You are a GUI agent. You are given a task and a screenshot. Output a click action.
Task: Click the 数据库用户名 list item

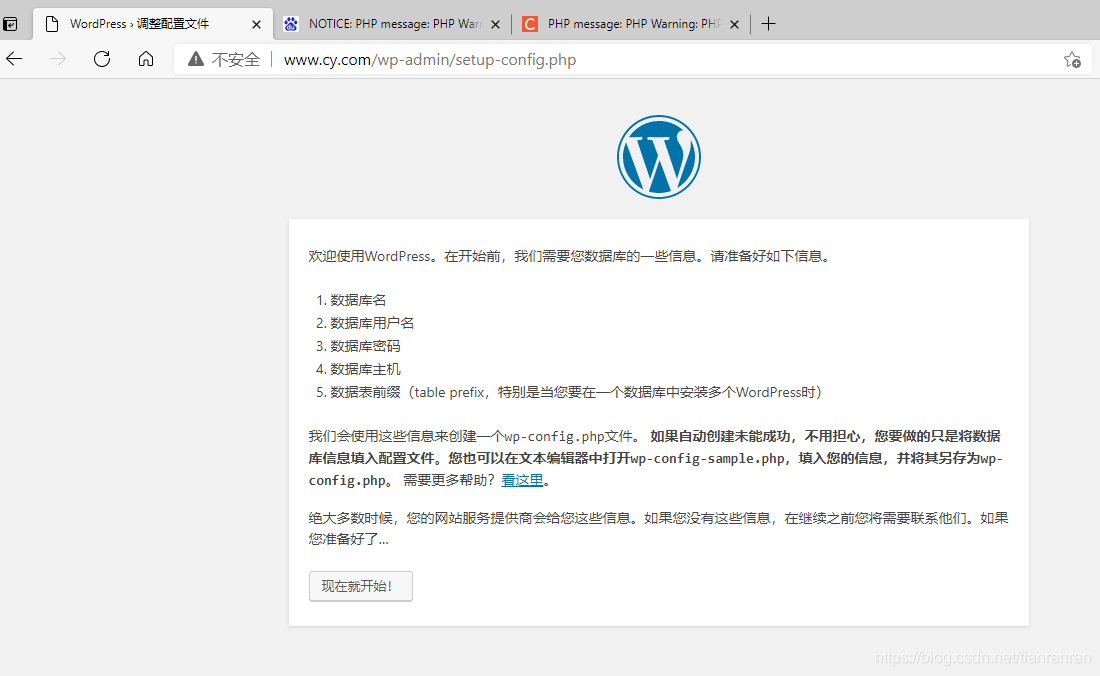pyautogui.click(x=372, y=323)
